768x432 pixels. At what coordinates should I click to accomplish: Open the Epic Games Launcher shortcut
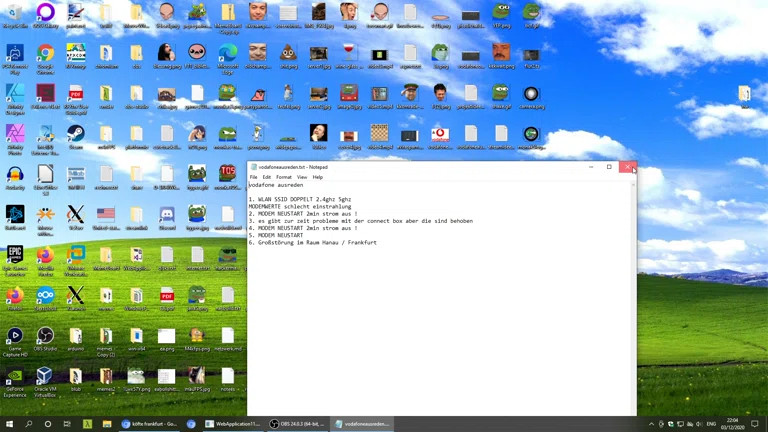tap(15, 256)
